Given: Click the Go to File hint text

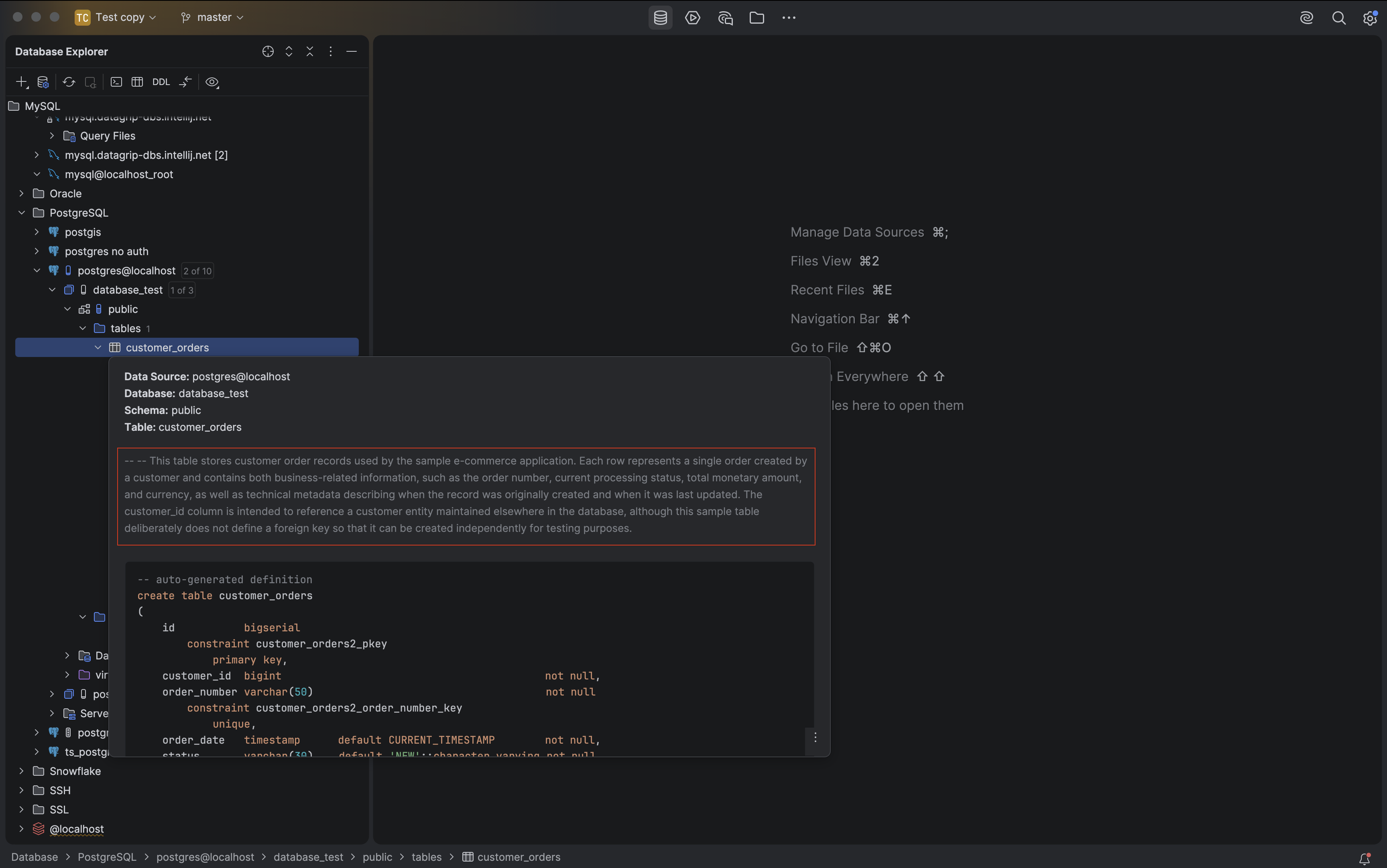Looking at the screenshot, I should pos(819,348).
